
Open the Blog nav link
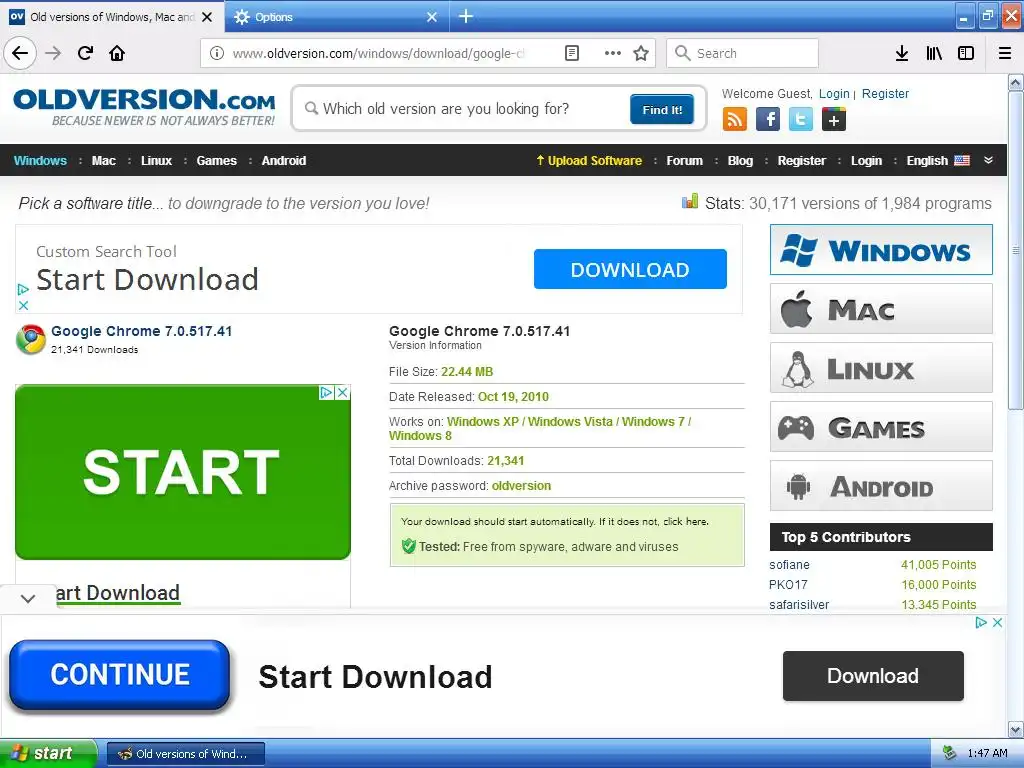(x=740, y=161)
